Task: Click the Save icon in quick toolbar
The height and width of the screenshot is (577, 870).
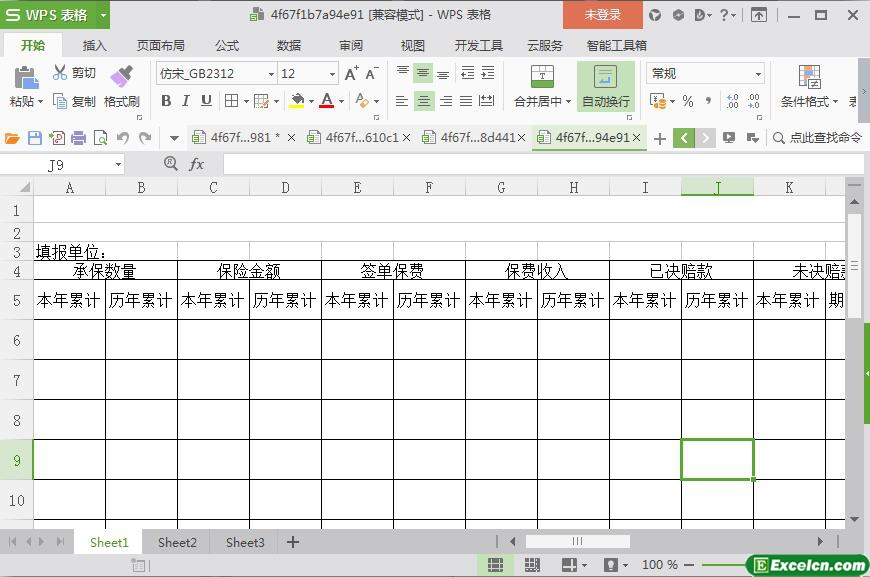Action: (35, 138)
